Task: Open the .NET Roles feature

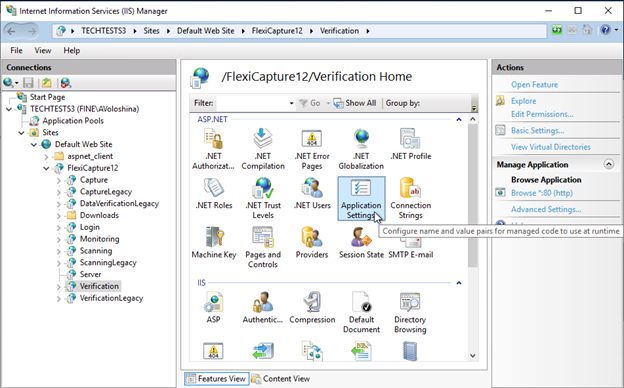Action: coord(214,194)
